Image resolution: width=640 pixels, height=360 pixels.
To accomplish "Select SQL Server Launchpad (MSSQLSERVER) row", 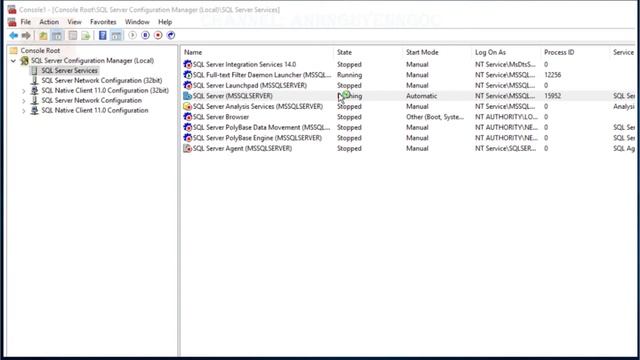I will tap(408, 85).
